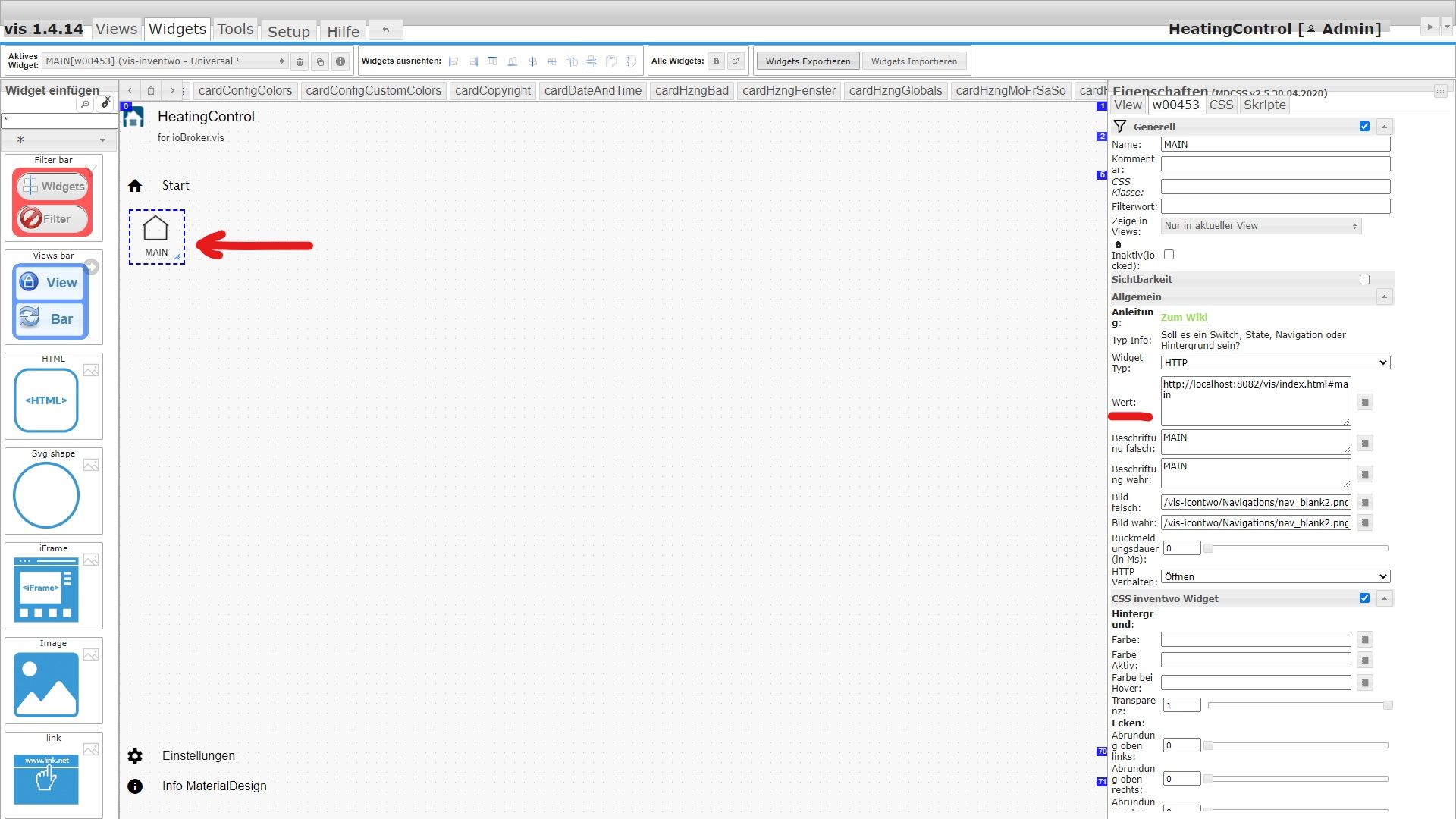
Task: Click inside the Wert URL field
Action: click(x=1255, y=401)
